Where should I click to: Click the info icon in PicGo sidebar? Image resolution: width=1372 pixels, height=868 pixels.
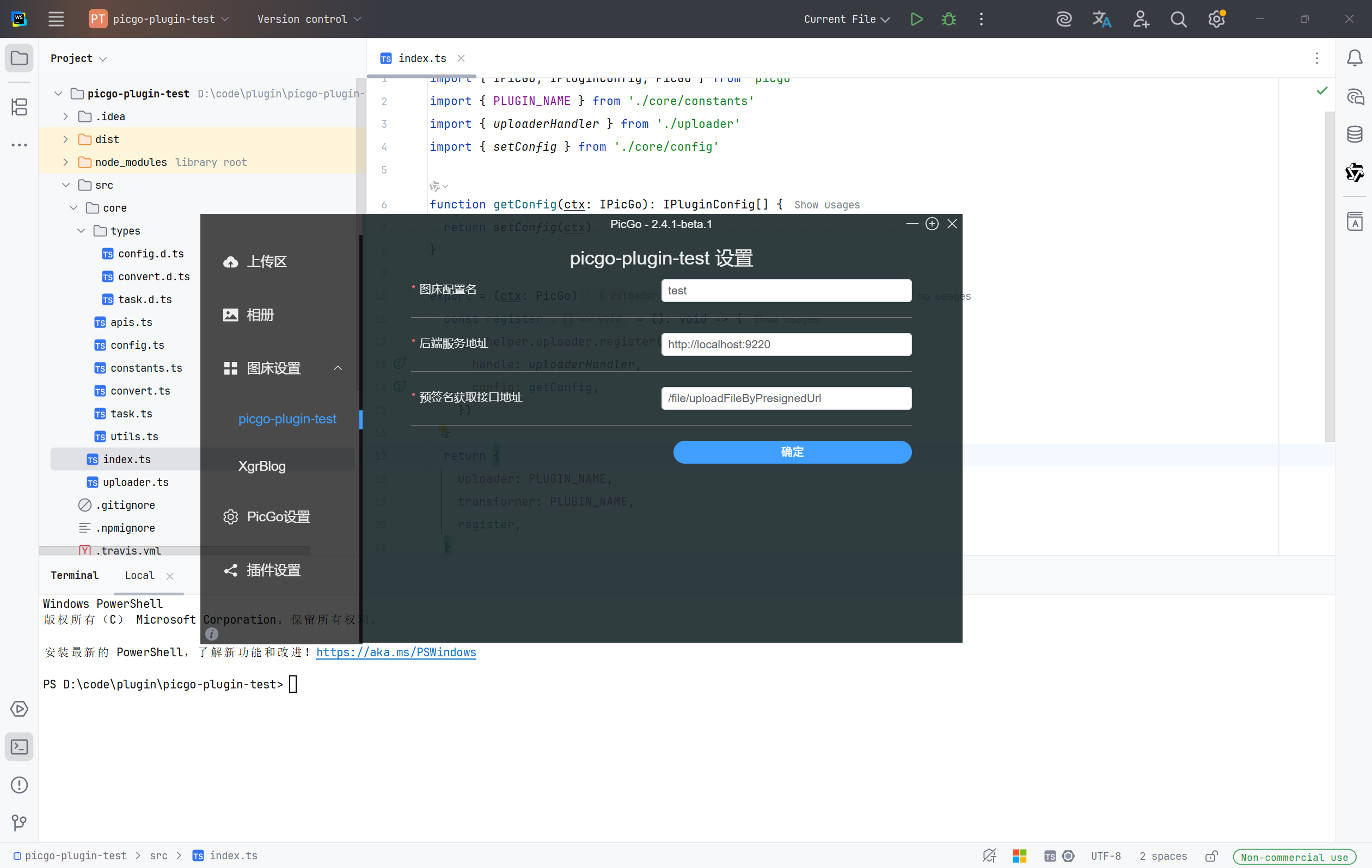point(211,634)
